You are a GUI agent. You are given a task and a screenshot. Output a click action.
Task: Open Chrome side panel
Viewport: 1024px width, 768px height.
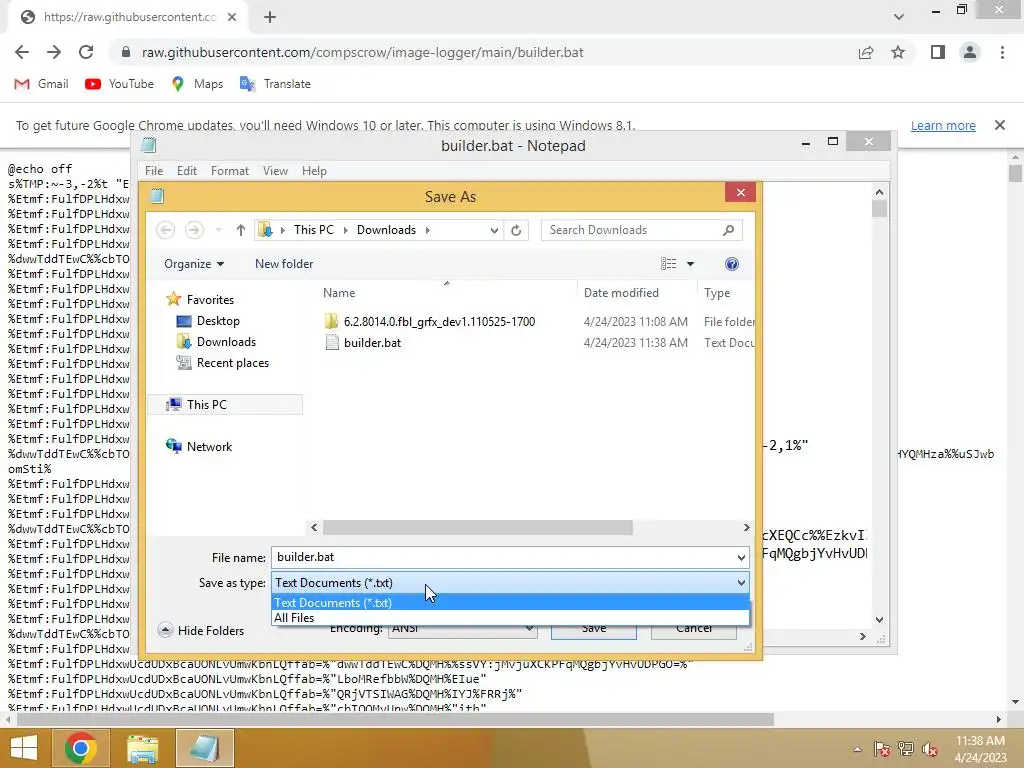938,52
